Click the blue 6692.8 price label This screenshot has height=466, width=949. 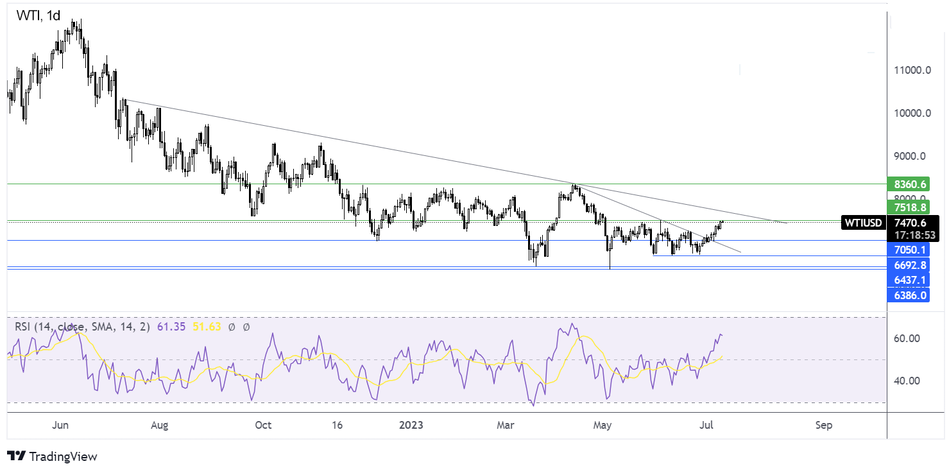tap(911, 265)
